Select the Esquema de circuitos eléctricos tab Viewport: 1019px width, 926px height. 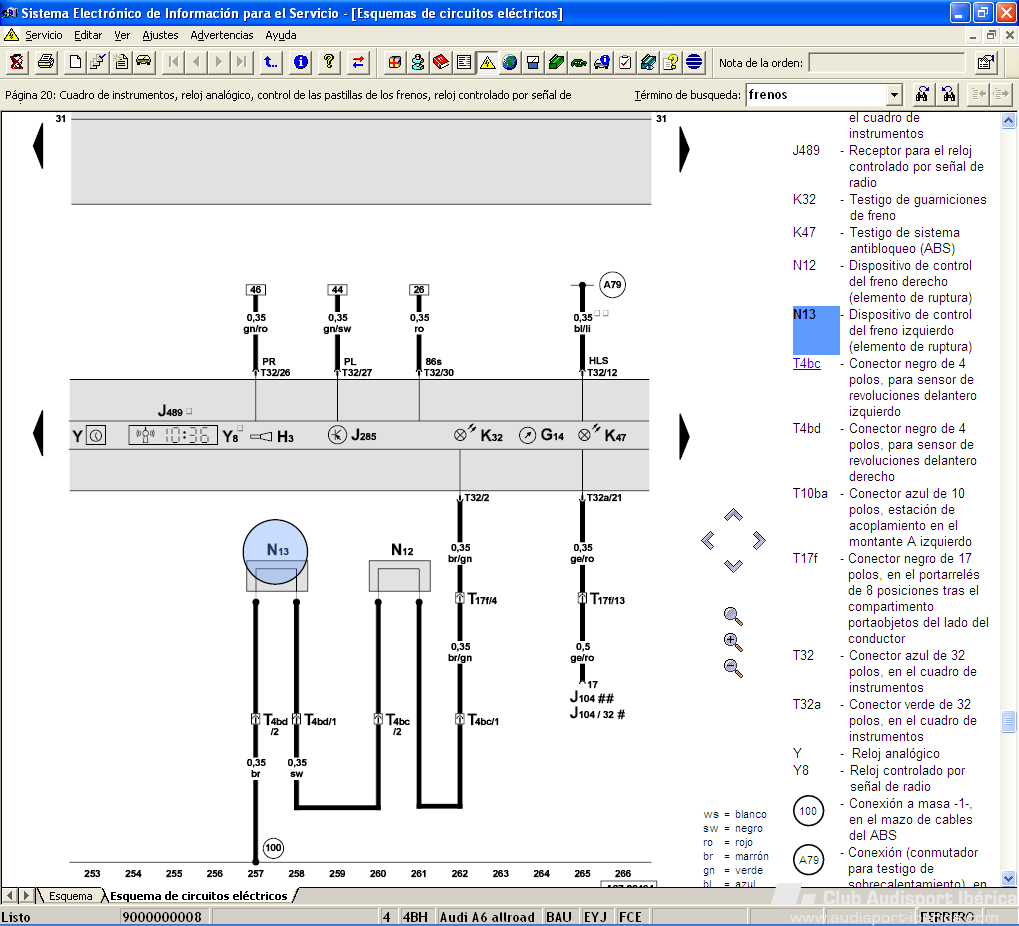tap(198, 896)
